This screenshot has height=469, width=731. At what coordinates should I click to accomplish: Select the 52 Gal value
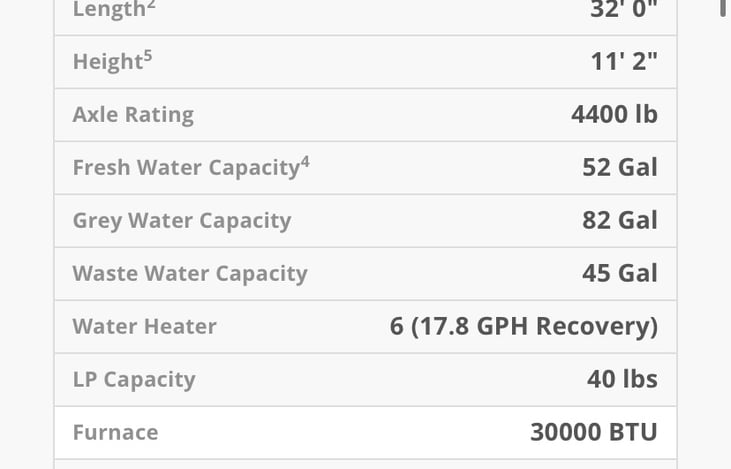click(x=620, y=167)
